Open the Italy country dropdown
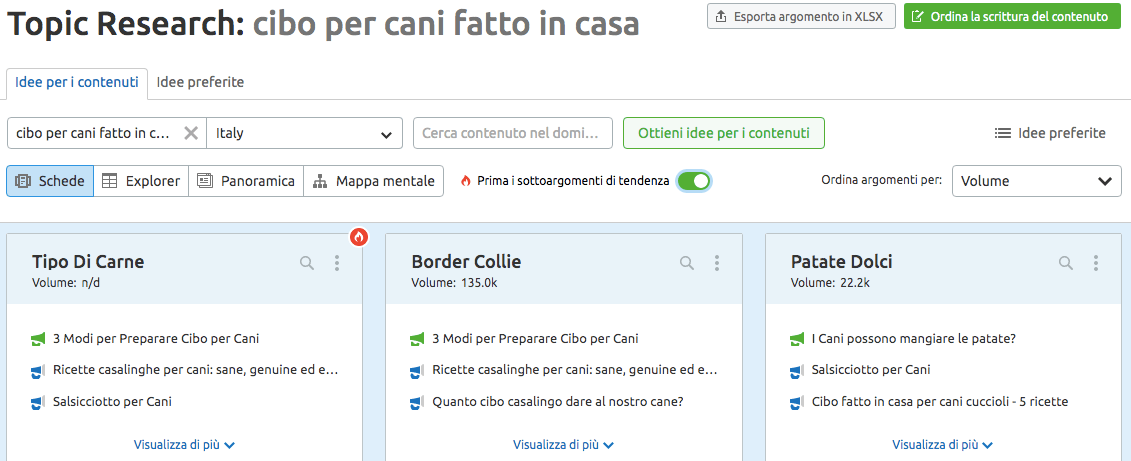This screenshot has height=461, width=1131. pyautogui.click(x=304, y=133)
